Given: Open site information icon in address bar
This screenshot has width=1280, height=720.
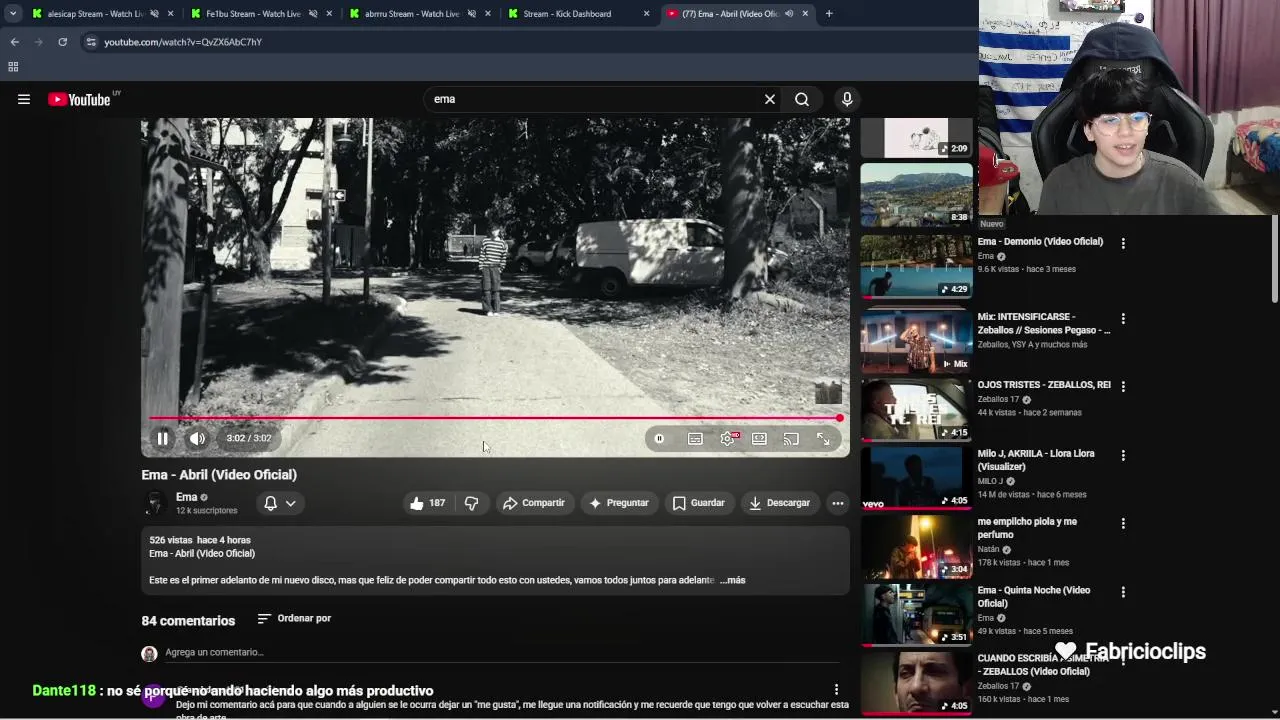Looking at the screenshot, I should click(x=91, y=42).
